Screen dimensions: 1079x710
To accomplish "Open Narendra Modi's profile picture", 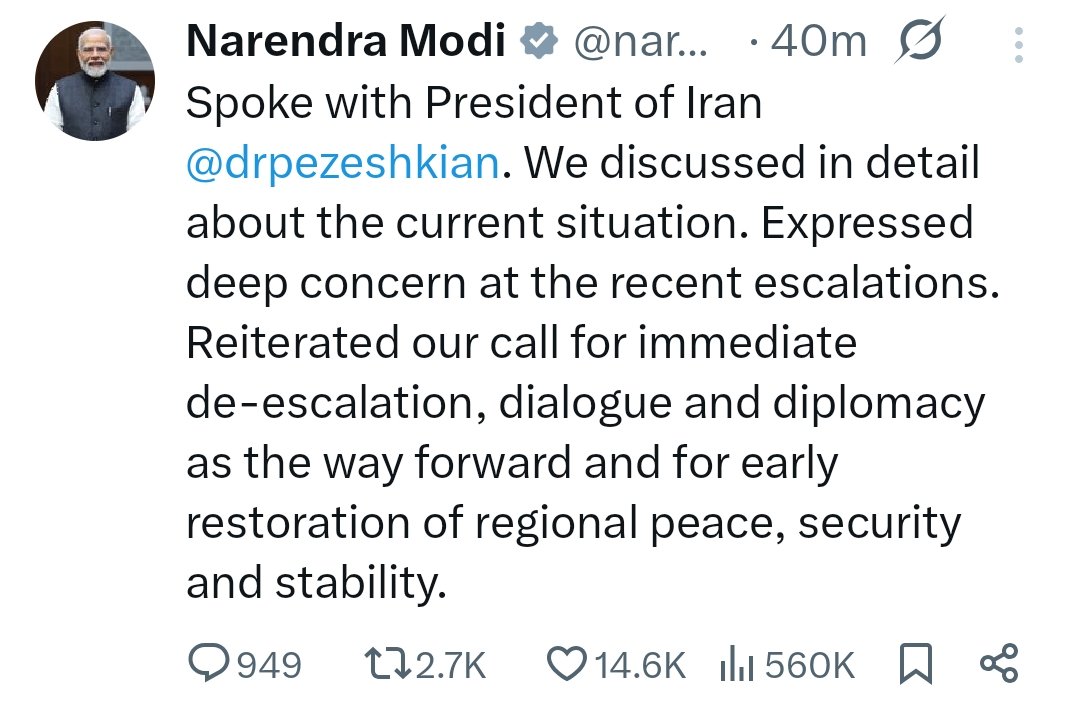I will pyautogui.click(x=95, y=80).
